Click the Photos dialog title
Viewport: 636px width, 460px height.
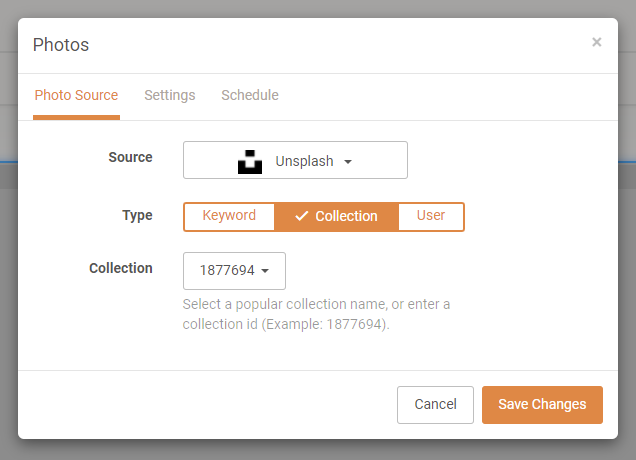(x=61, y=45)
